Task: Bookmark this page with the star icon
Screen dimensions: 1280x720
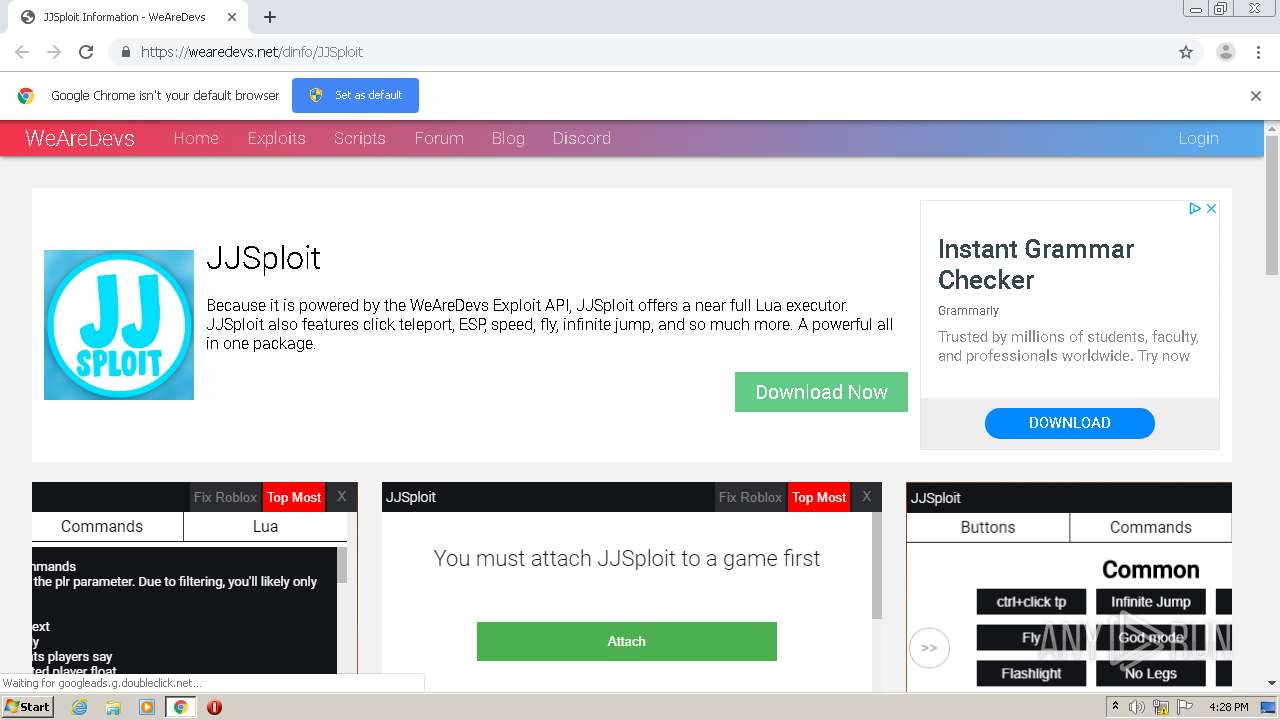Action: click(x=1186, y=52)
